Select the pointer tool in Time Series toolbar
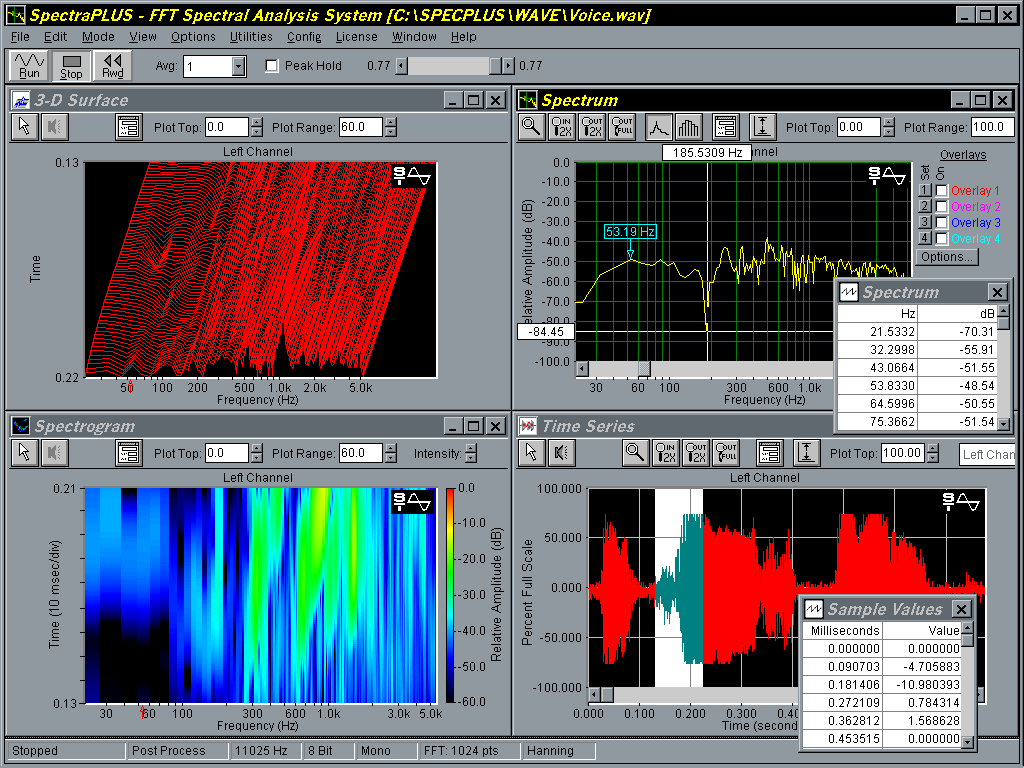This screenshot has width=1024, height=768. pos(532,453)
